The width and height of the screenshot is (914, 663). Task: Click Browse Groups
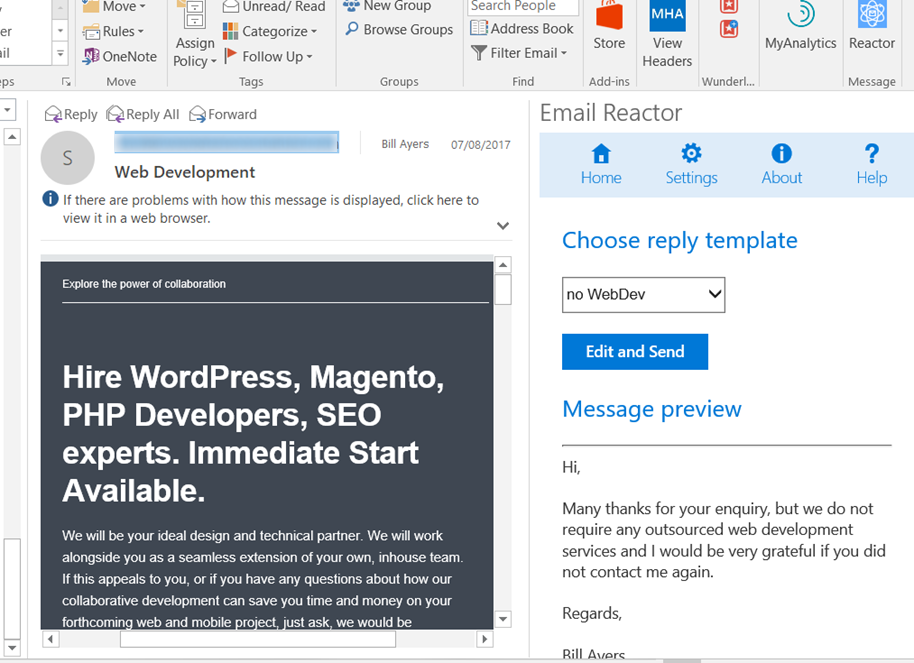(399, 29)
